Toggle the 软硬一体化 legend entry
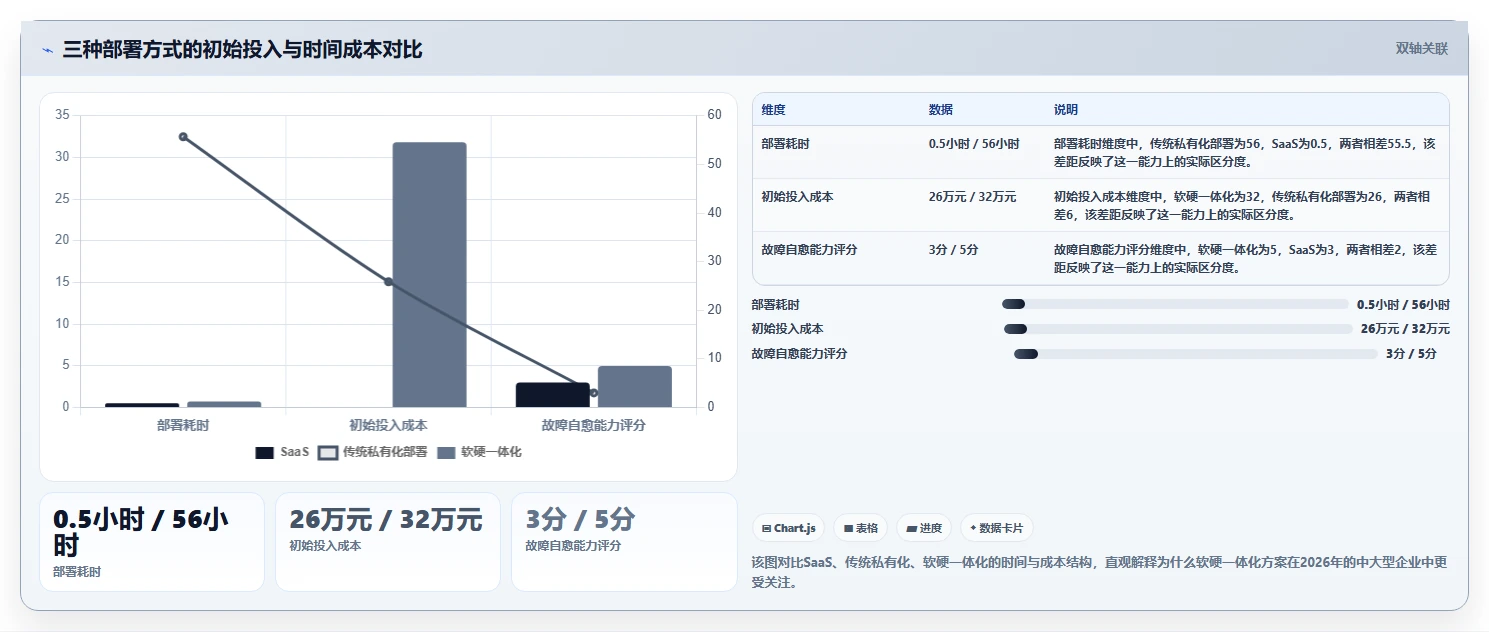 [479, 452]
